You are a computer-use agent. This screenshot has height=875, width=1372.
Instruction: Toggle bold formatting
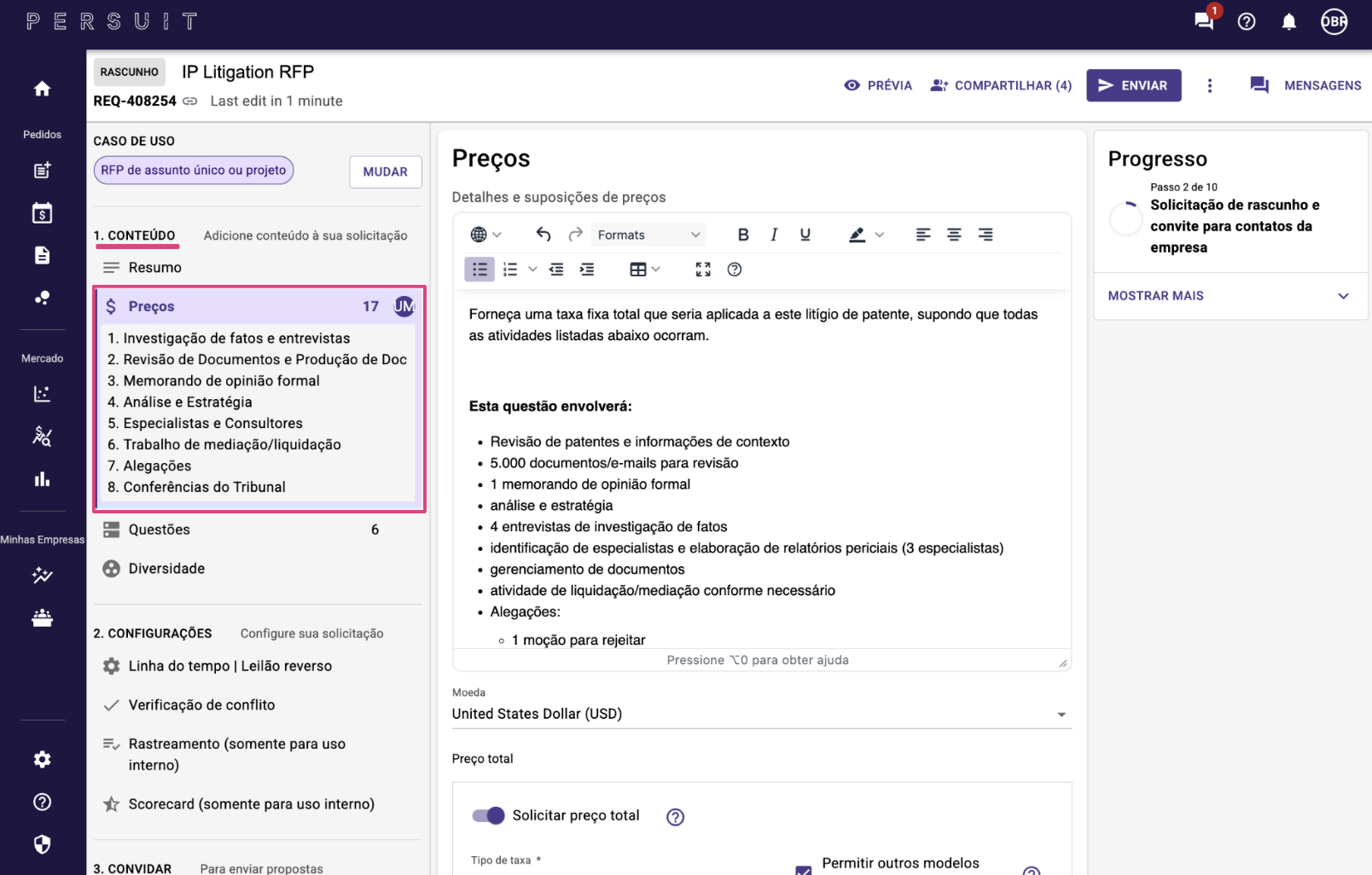pos(743,235)
